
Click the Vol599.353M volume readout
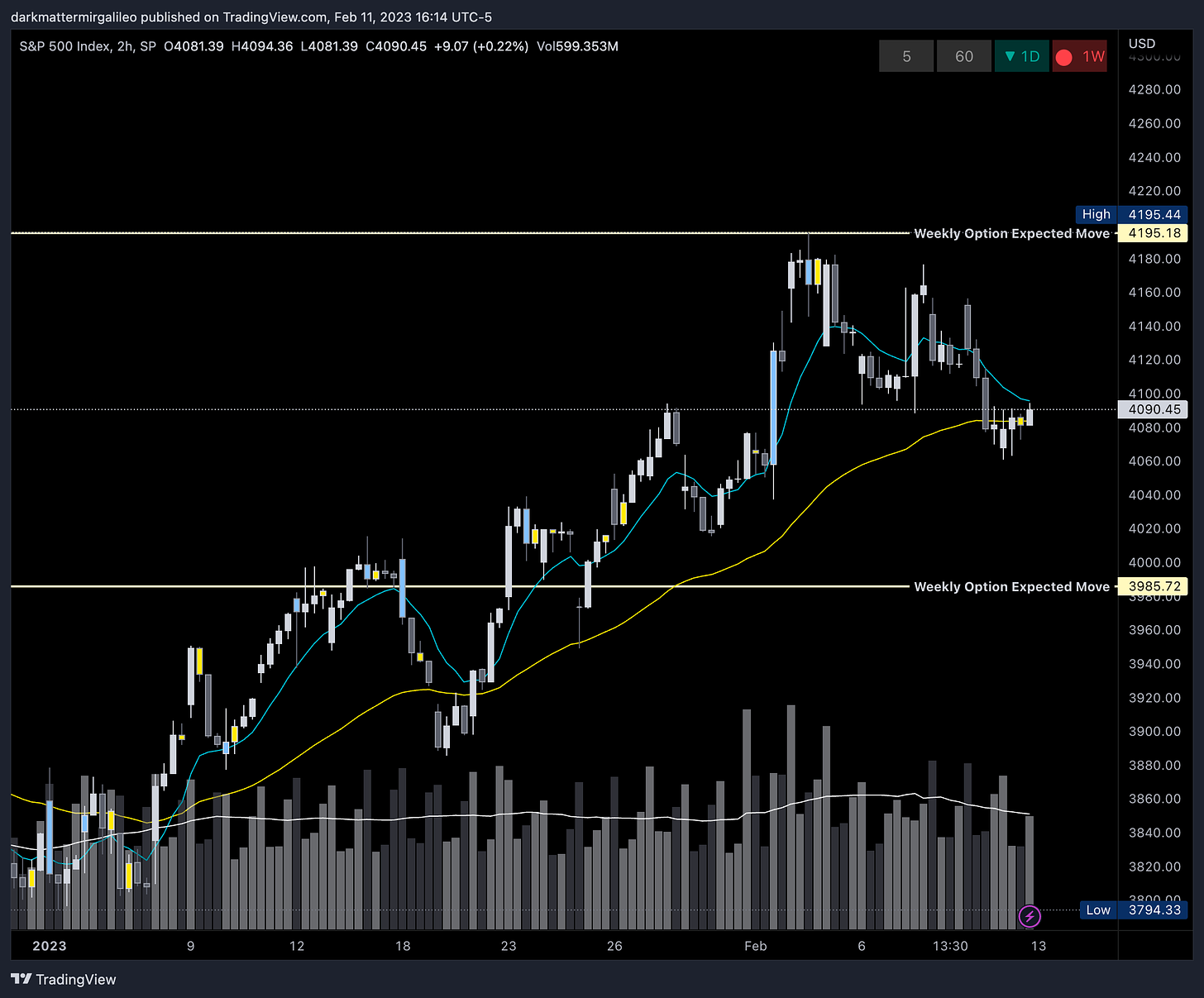tap(577, 46)
